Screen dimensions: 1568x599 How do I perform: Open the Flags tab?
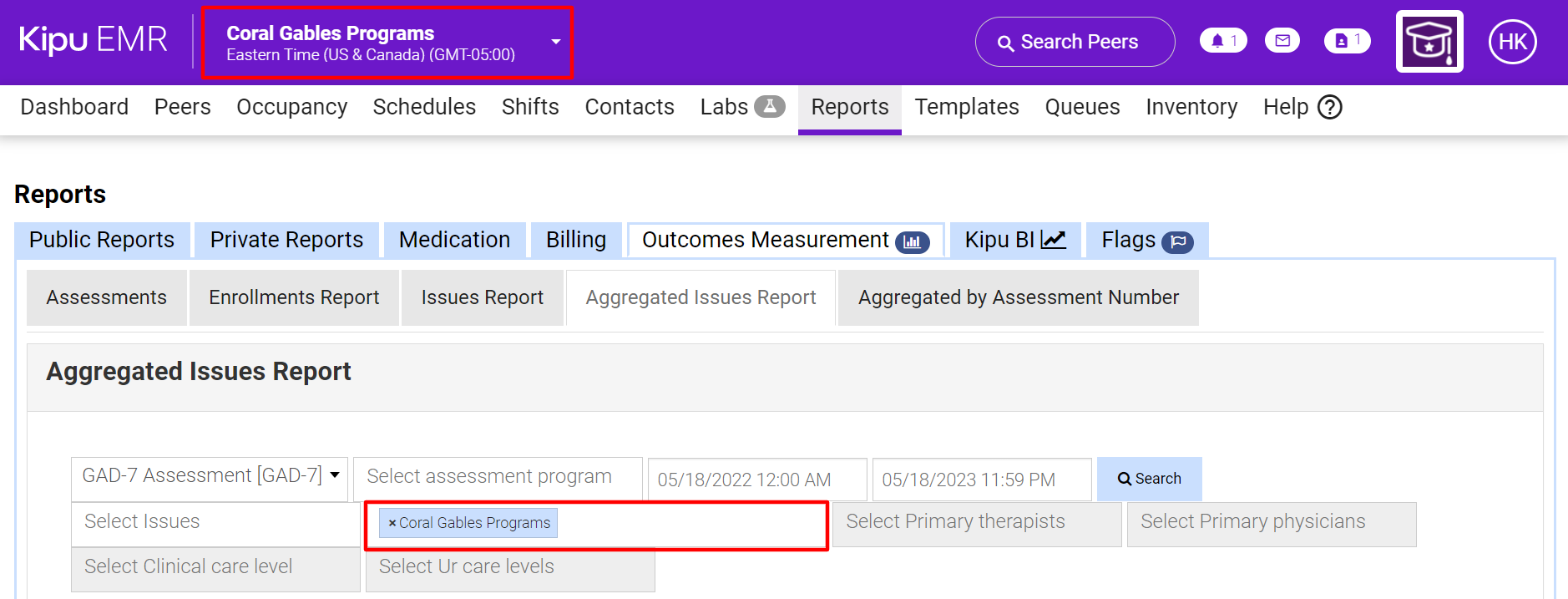click(1146, 241)
